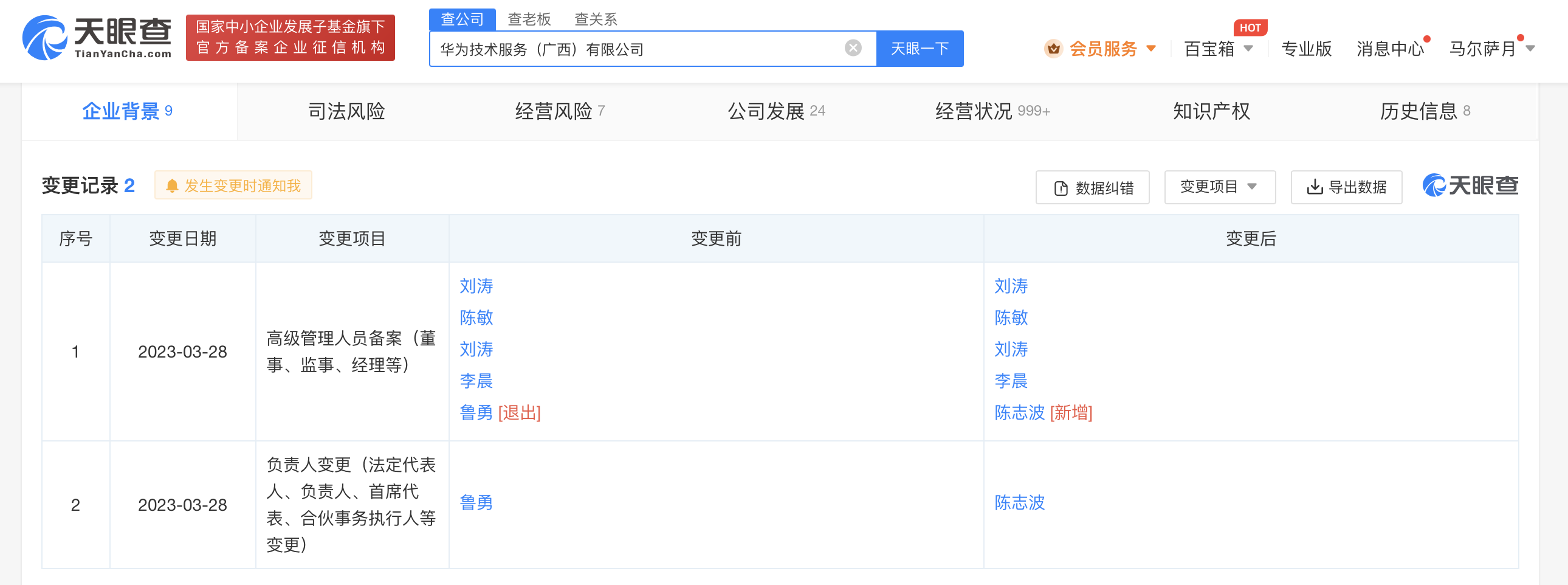Screen dimensions: 1568x585
Task: Click the 数据纠错 button
Action: pos(1093,187)
